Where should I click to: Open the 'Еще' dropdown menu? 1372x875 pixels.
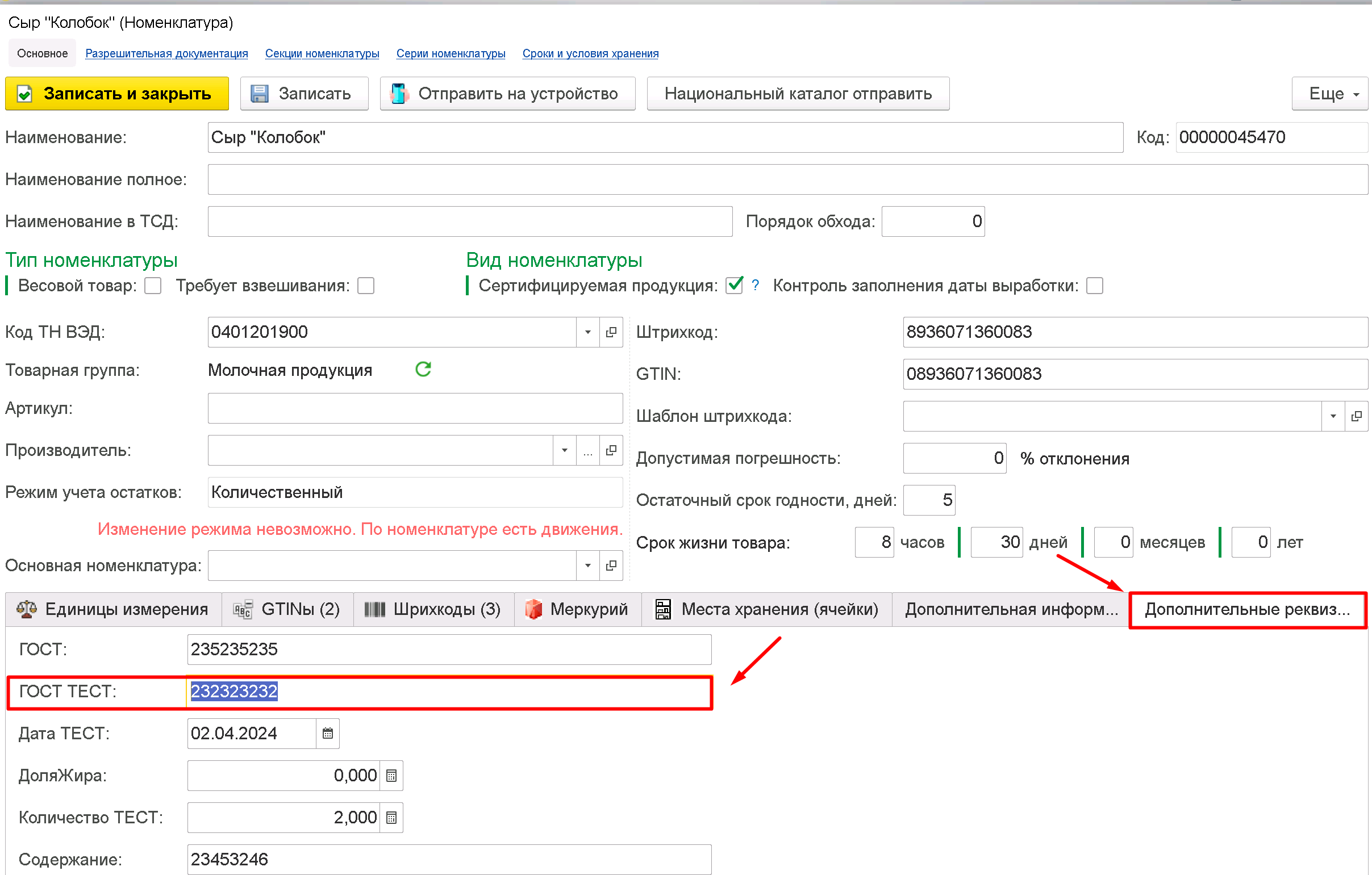click(x=1330, y=93)
